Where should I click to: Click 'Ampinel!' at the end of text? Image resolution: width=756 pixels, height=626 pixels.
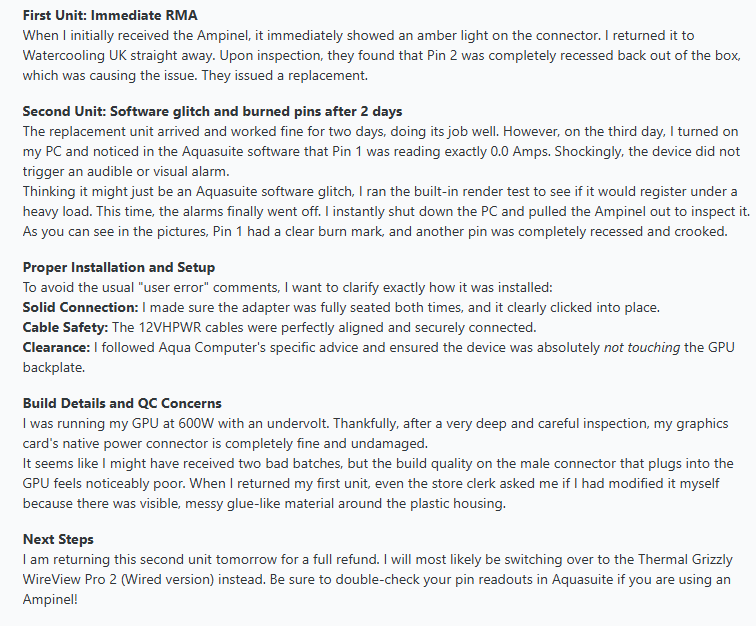(50, 599)
